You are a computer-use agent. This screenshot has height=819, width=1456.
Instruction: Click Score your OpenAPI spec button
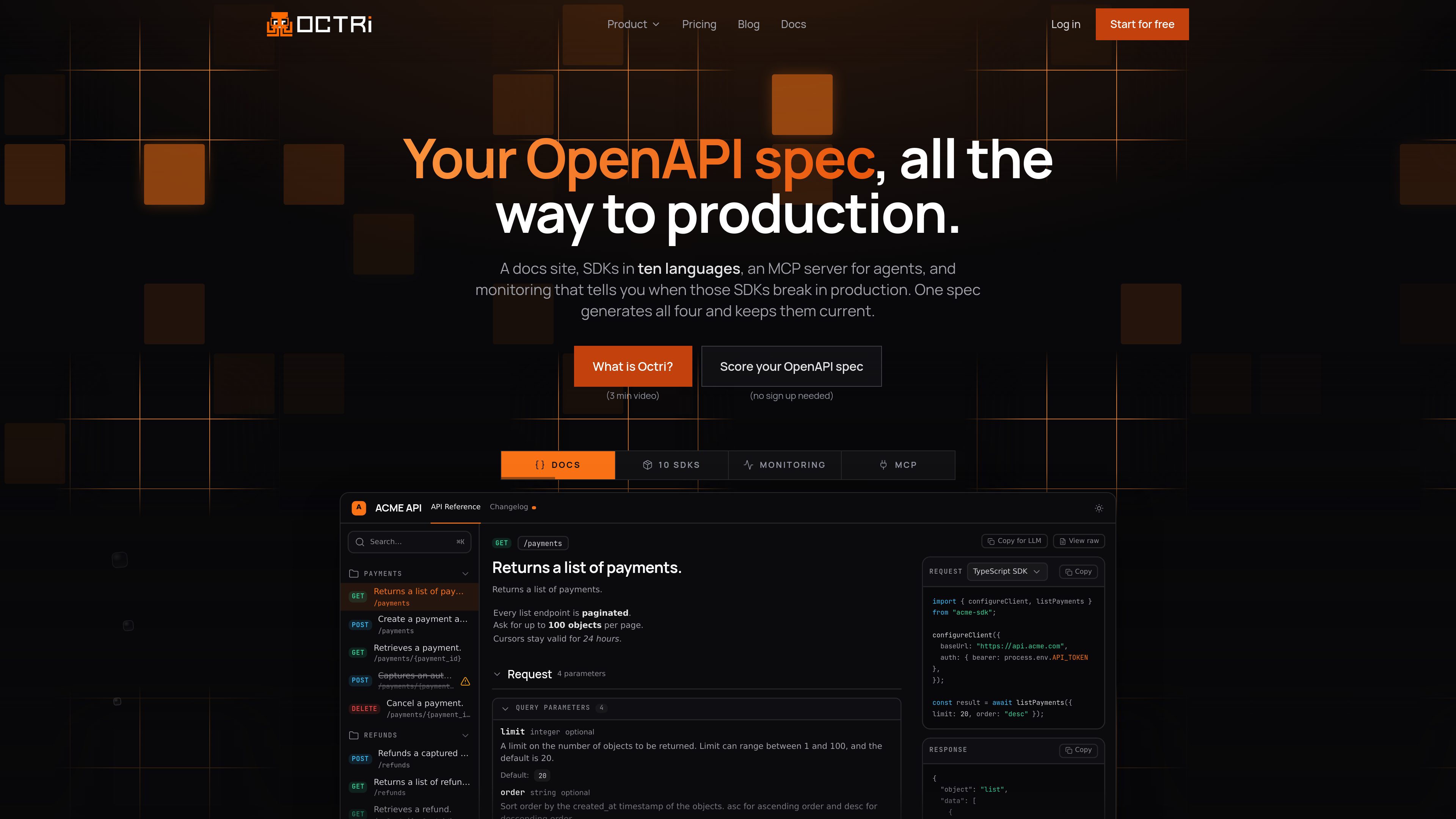(x=791, y=366)
